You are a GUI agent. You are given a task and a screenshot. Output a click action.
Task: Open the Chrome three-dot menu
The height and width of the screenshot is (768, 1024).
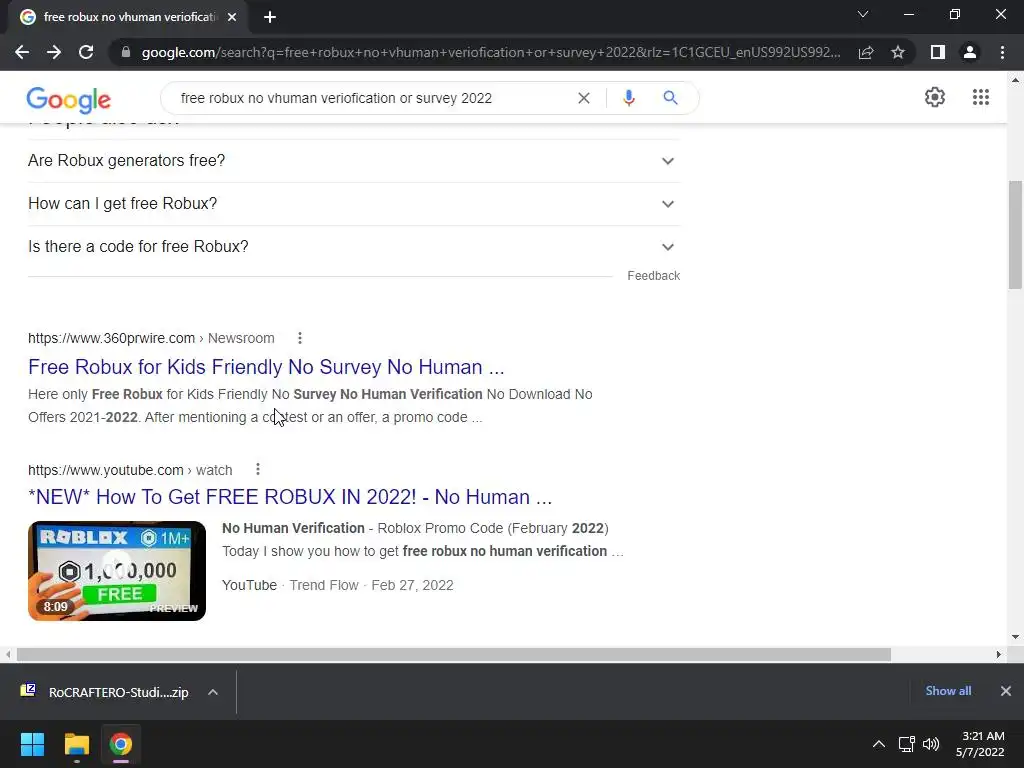click(x=1002, y=52)
